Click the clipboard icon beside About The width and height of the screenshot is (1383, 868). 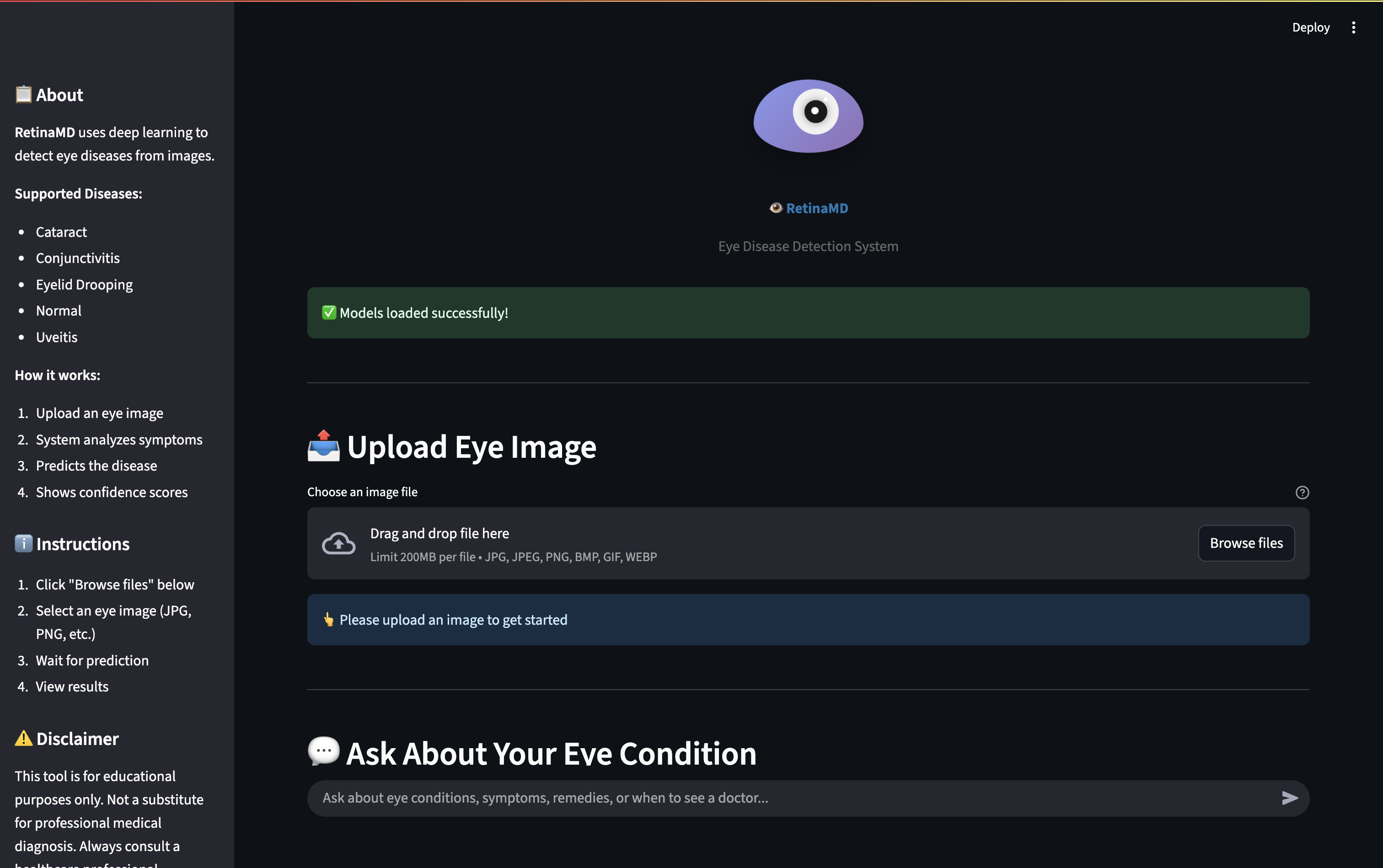[23, 94]
